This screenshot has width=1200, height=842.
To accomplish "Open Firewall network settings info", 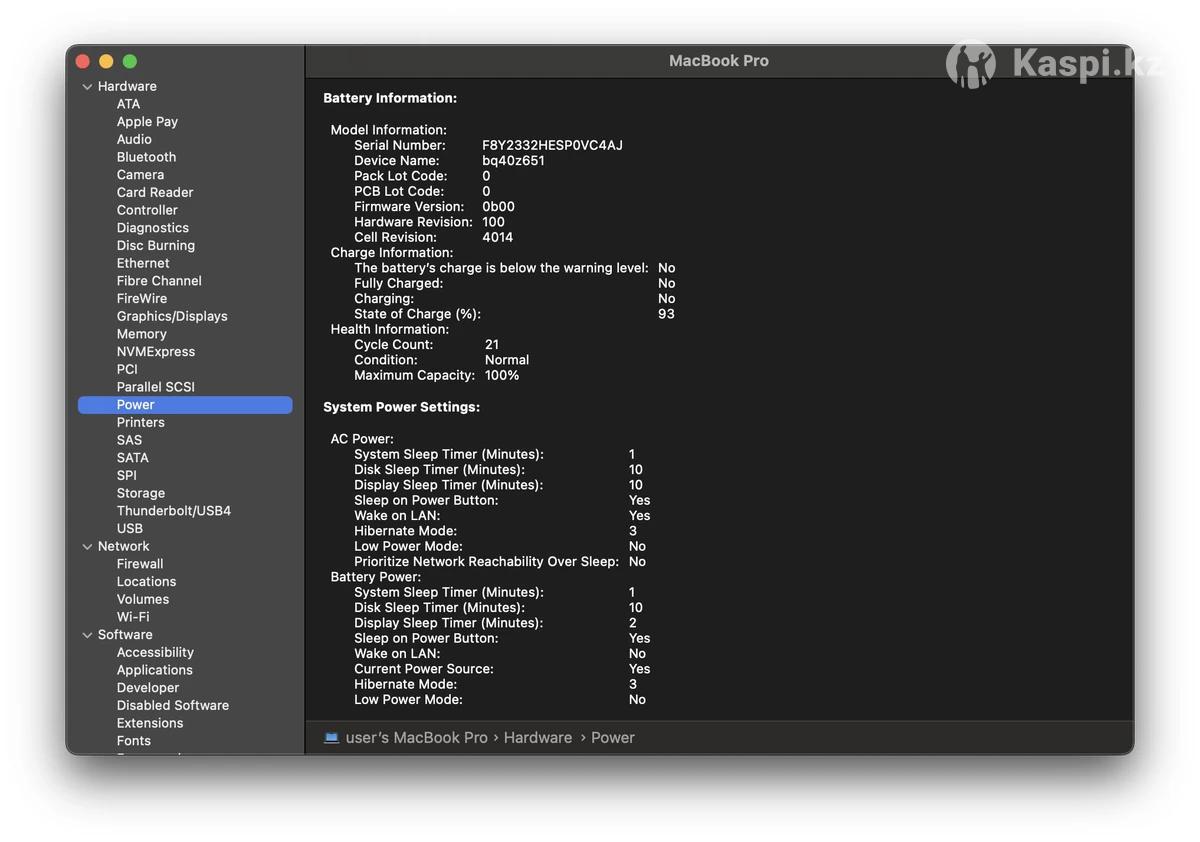I will point(139,564).
